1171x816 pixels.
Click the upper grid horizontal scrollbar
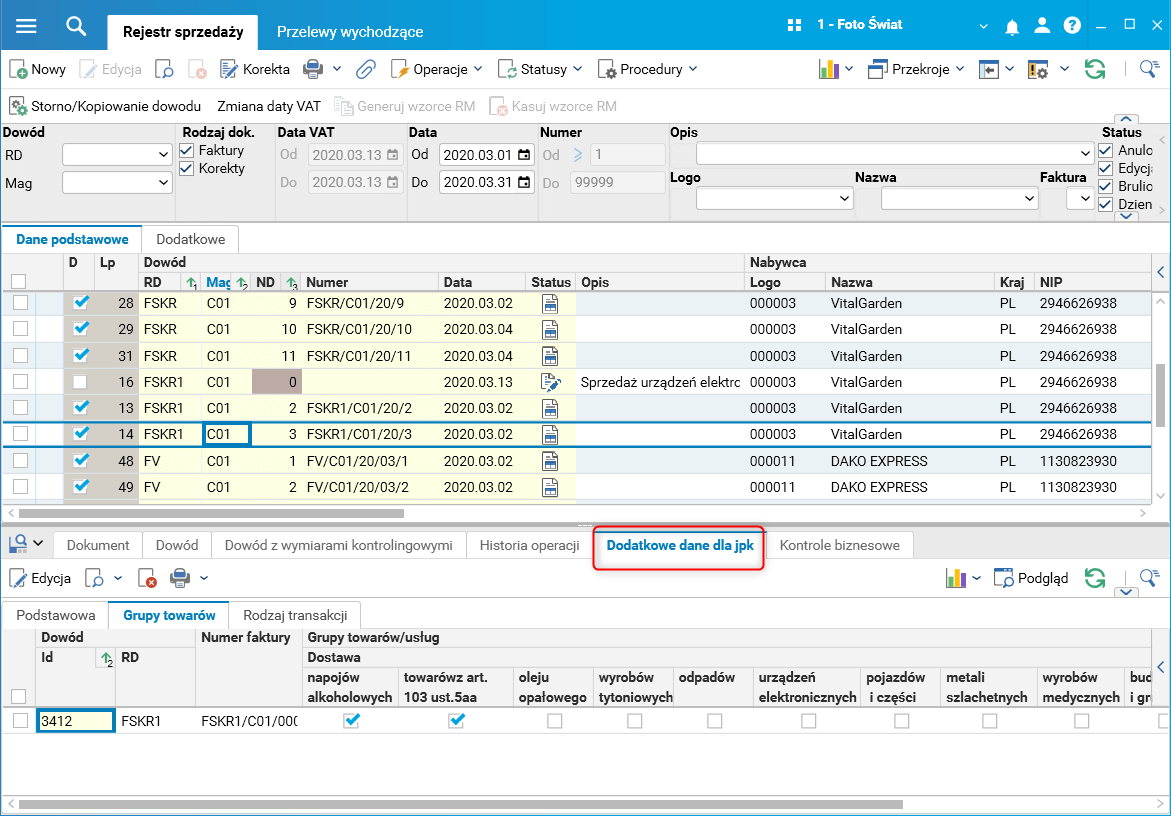[x=210, y=513]
